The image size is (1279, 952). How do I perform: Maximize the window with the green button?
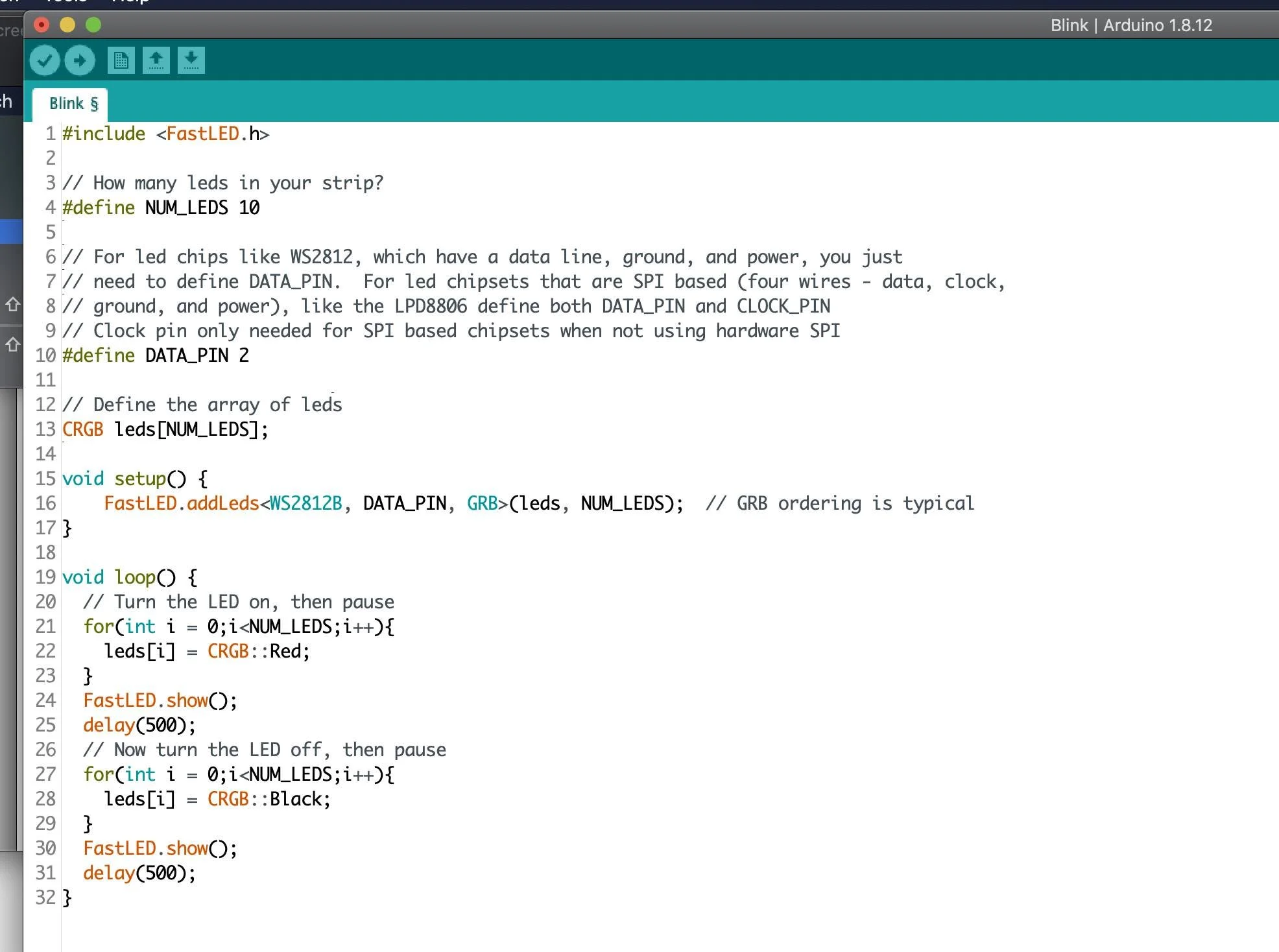coord(93,25)
